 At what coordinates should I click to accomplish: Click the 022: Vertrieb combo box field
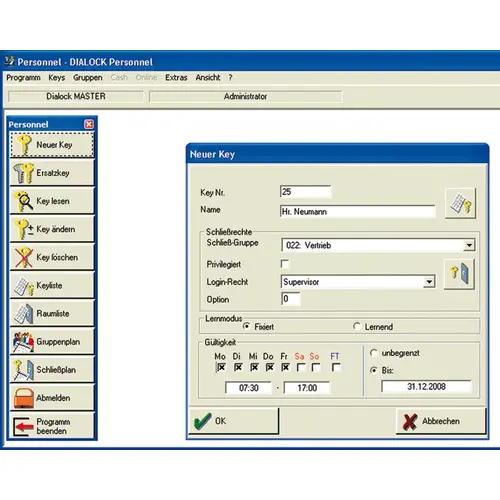[x=378, y=245]
